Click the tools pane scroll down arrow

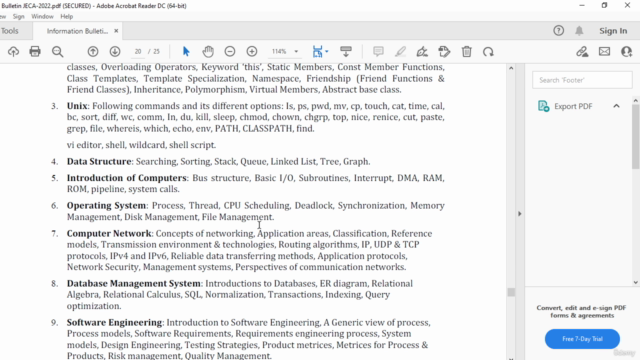(636, 282)
